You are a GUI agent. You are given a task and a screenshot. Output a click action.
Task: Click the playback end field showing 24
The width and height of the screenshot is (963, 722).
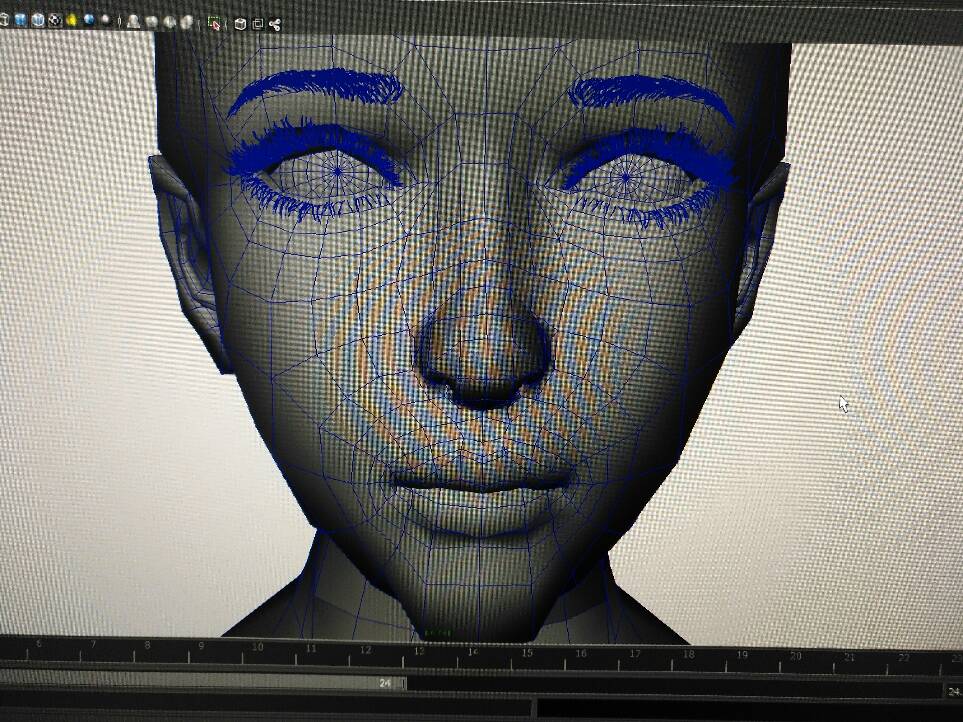(954, 691)
